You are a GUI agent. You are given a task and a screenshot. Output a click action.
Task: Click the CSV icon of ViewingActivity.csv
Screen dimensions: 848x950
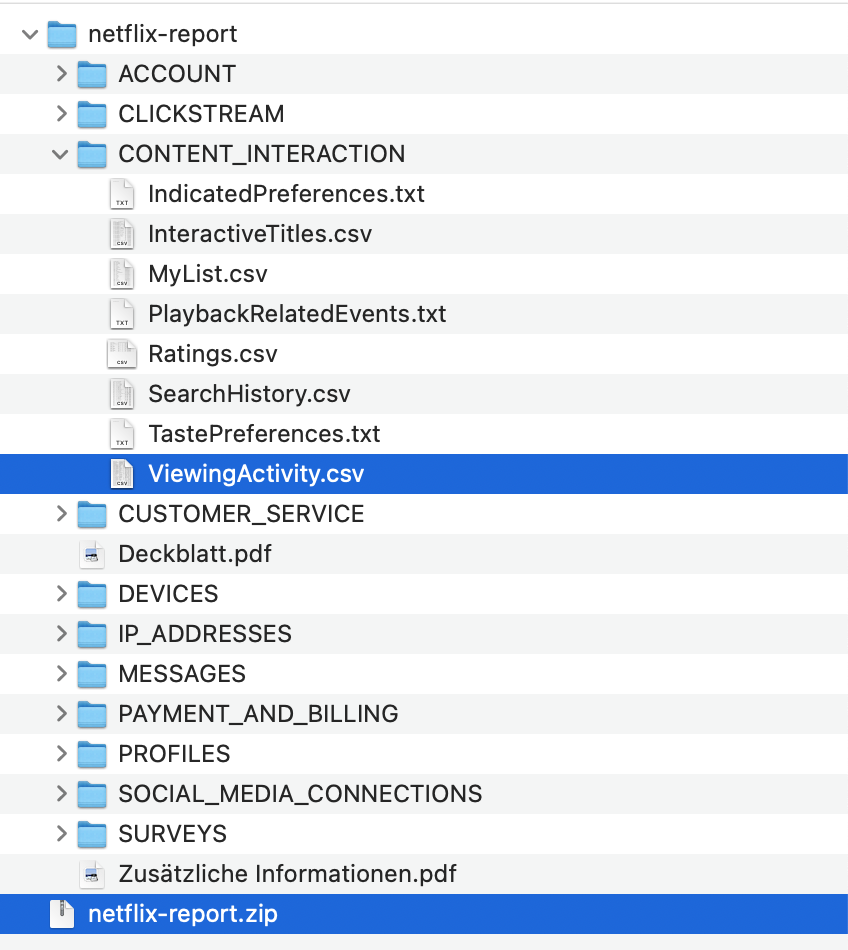click(x=122, y=474)
